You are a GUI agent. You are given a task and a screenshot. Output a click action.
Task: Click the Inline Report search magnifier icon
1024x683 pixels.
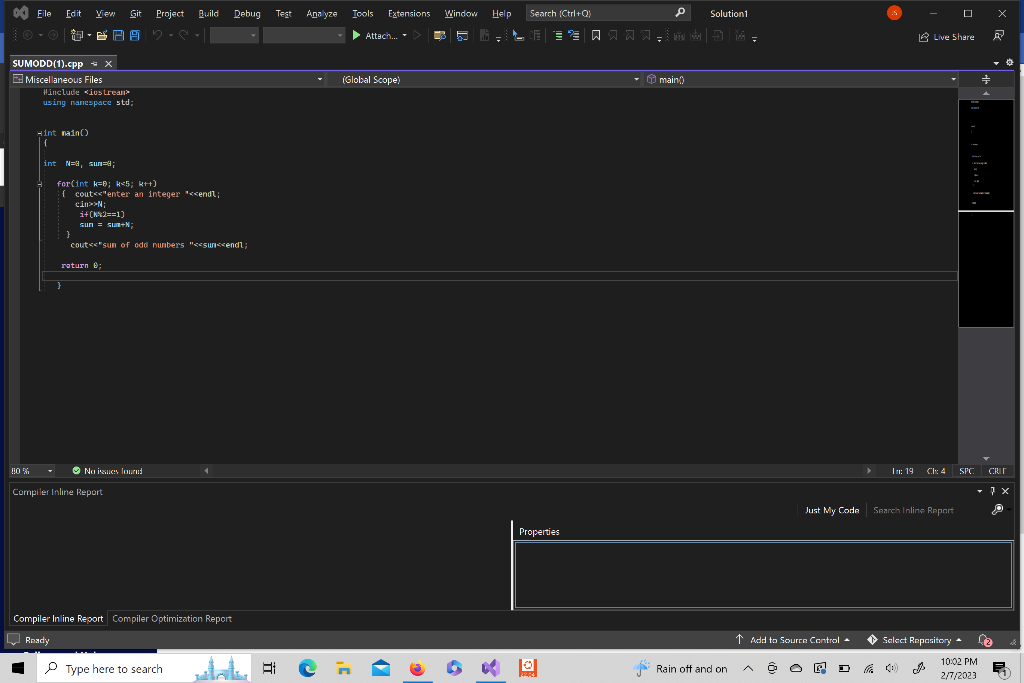pos(997,509)
